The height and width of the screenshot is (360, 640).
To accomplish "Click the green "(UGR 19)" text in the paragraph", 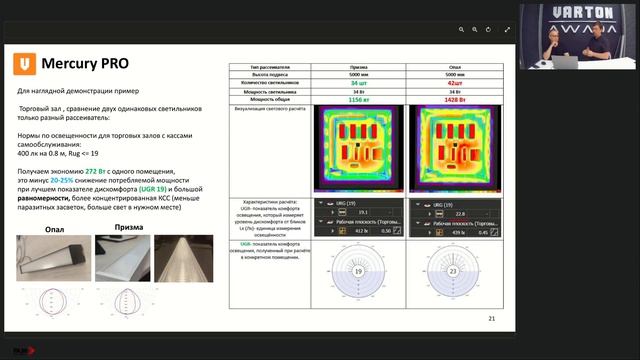I will (153, 189).
